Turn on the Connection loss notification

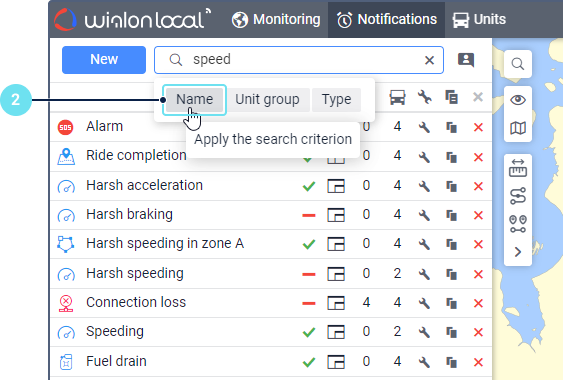309,303
